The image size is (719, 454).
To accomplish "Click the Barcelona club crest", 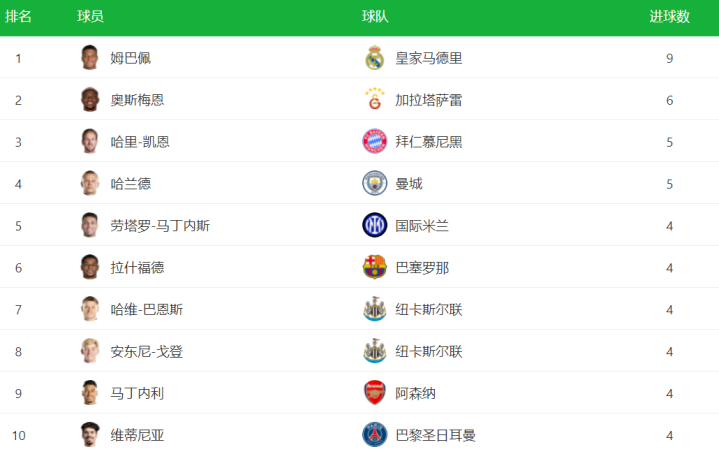I will pyautogui.click(x=374, y=268).
